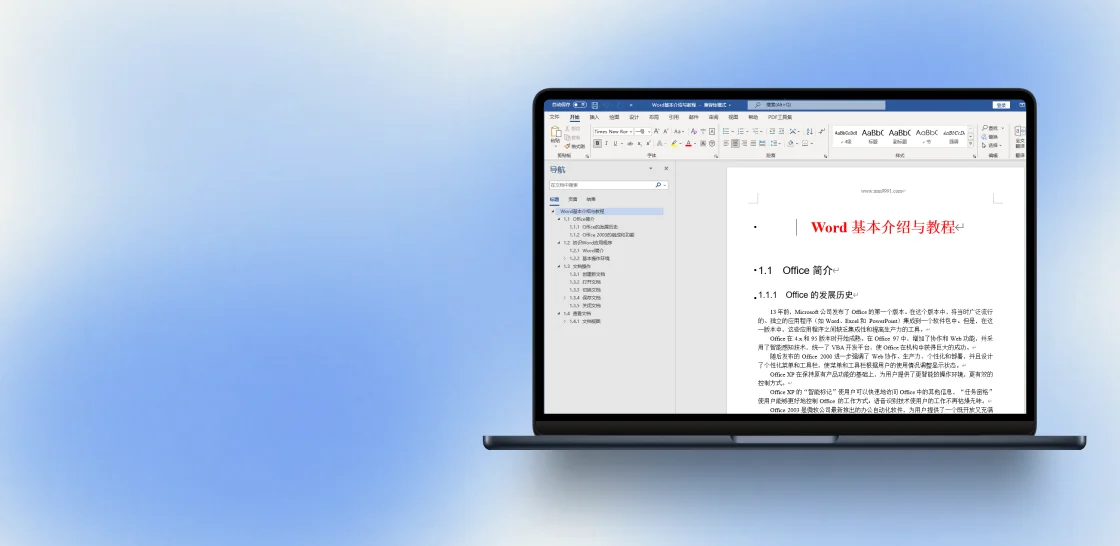Toggle Show paragraph marks icon
The height and width of the screenshot is (546, 1120).
coord(821,131)
